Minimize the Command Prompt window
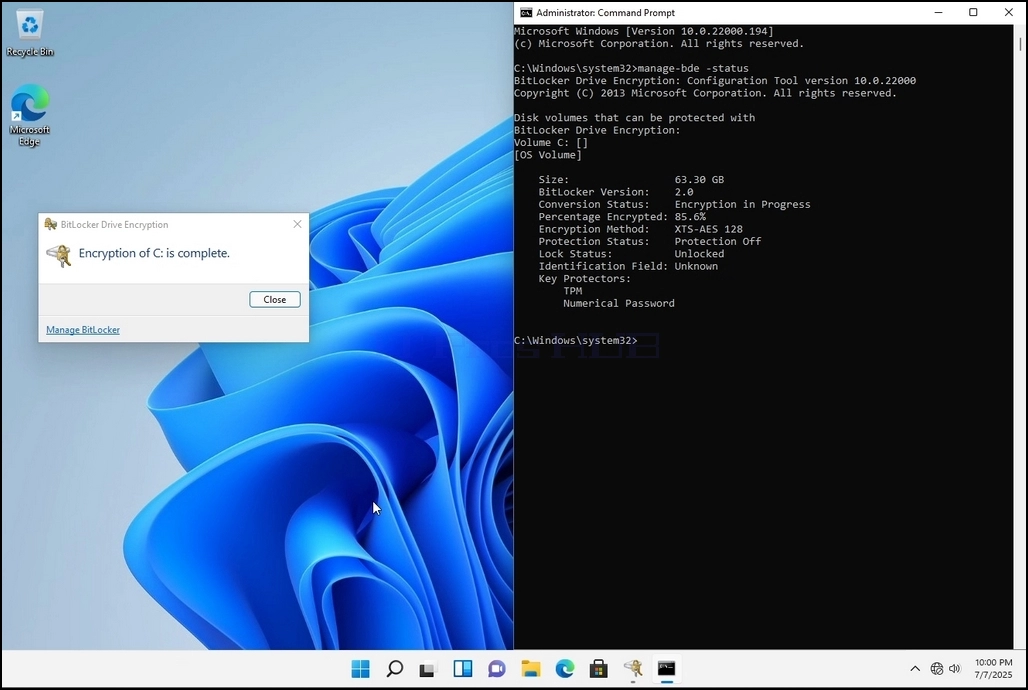The height and width of the screenshot is (690, 1028). click(x=939, y=12)
